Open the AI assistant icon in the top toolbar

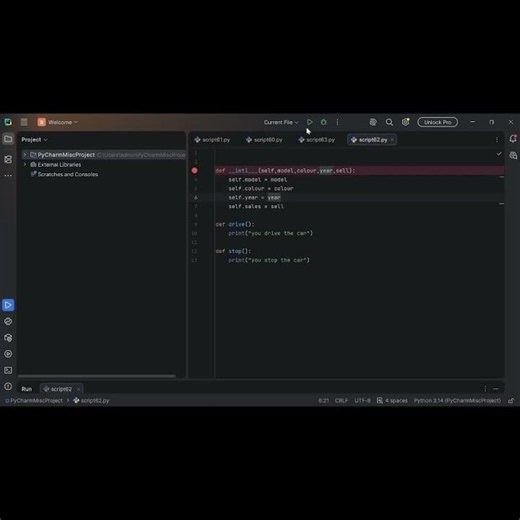373,122
